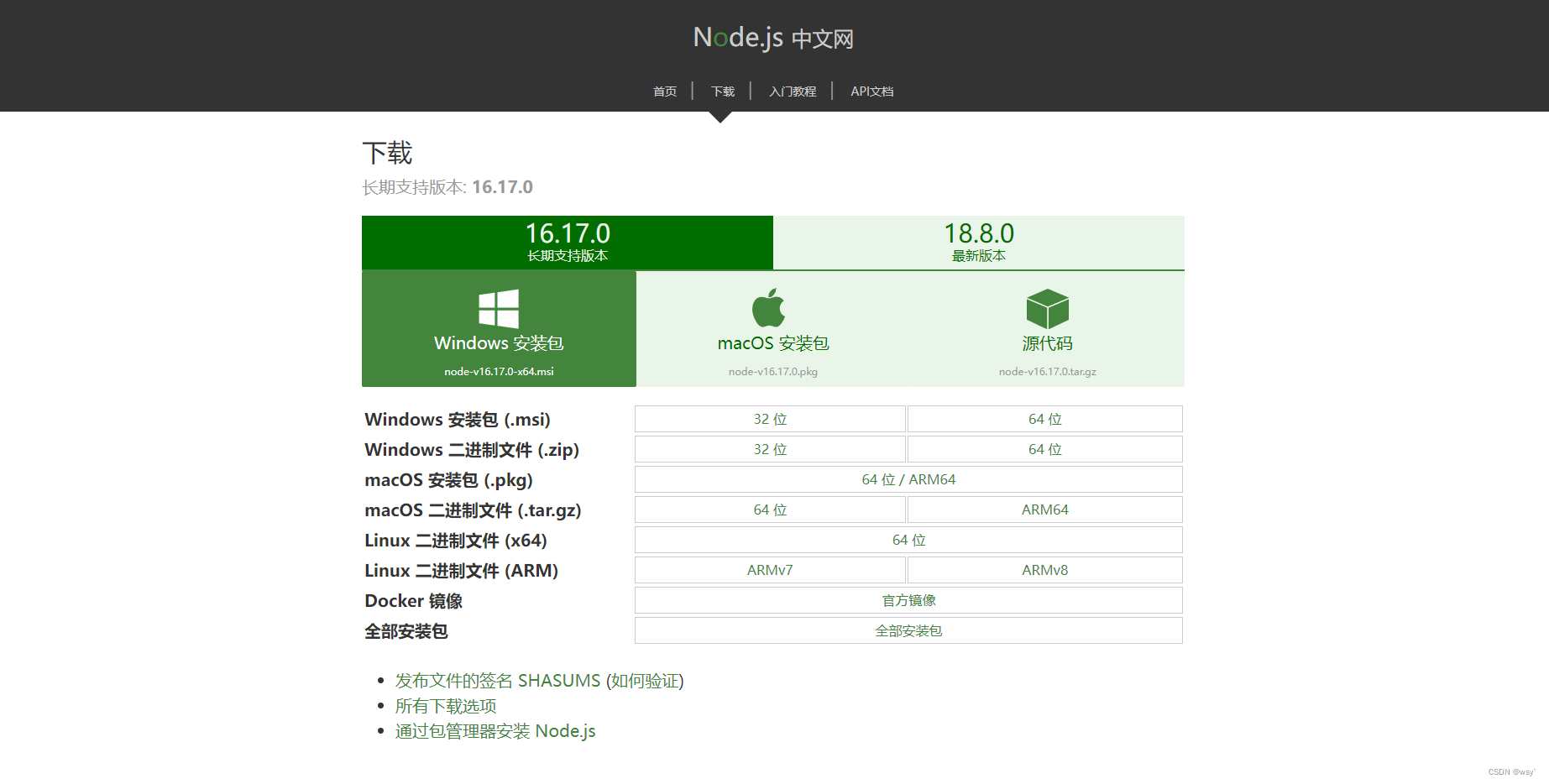1549x784 pixels.
Task: Choose 64 位 for macOS 二进制文件 (.tar.gz)
Action: point(770,510)
